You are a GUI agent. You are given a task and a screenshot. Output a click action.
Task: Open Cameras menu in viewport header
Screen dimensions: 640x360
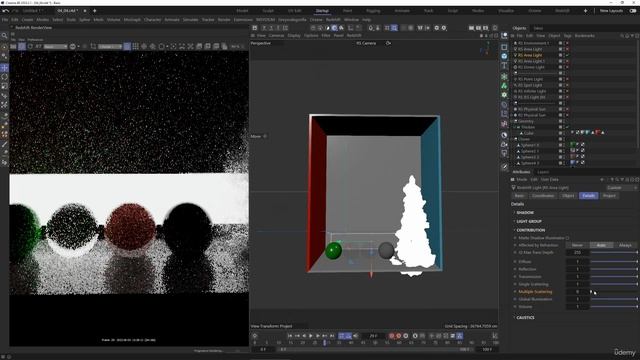[x=276, y=36]
